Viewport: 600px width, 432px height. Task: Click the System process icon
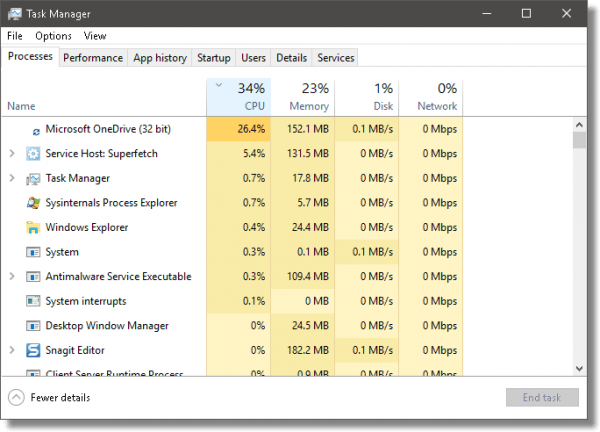(x=33, y=252)
